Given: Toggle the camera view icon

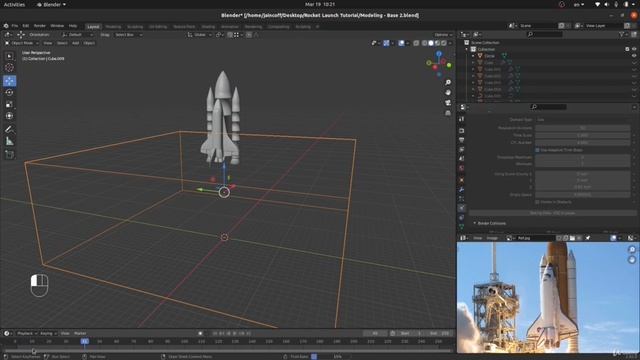Looking at the screenshot, I should pos(448,103).
